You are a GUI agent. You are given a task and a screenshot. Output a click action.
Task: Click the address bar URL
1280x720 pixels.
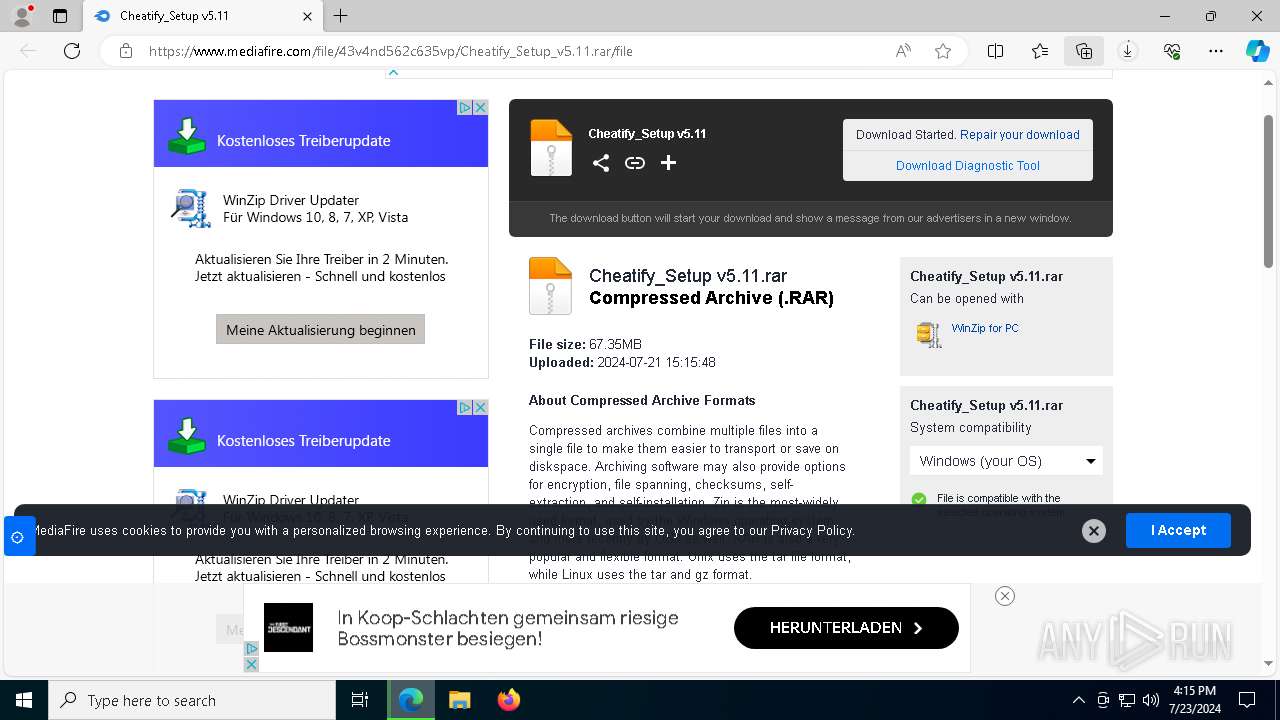tap(390, 51)
